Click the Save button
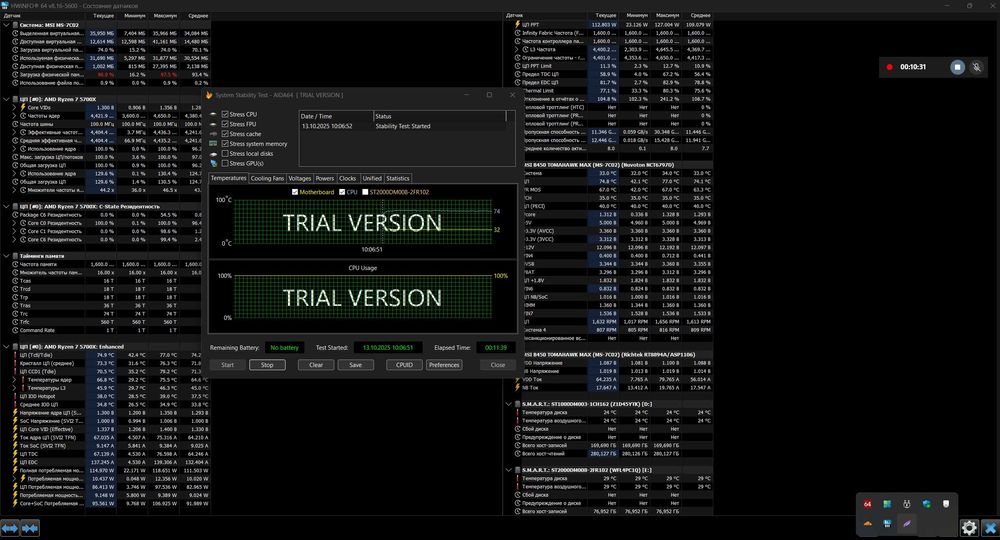 pyautogui.click(x=356, y=365)
